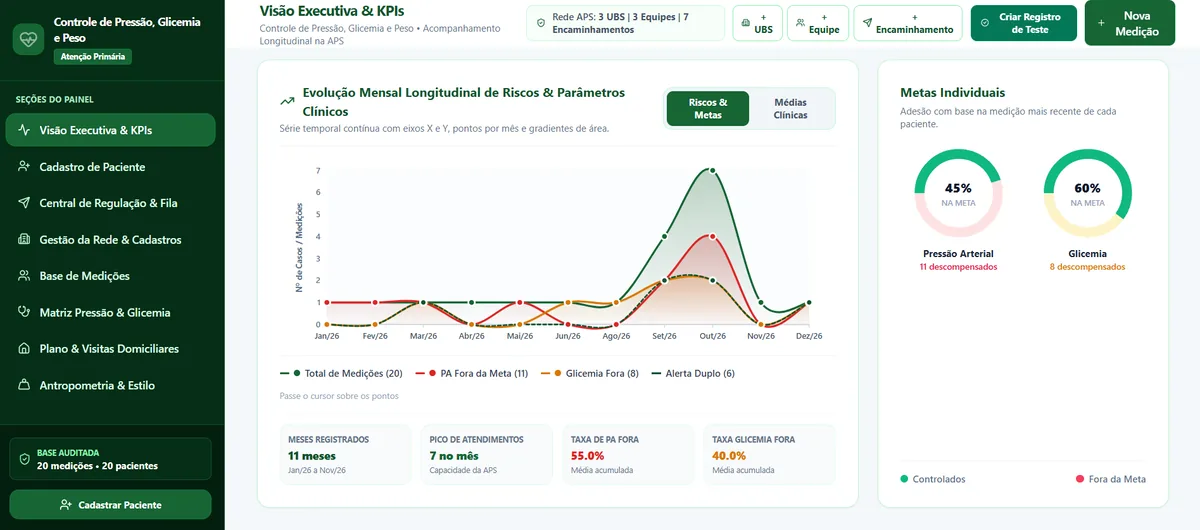Open Matriz Pressão & Glicemia

tap(110, 312)
